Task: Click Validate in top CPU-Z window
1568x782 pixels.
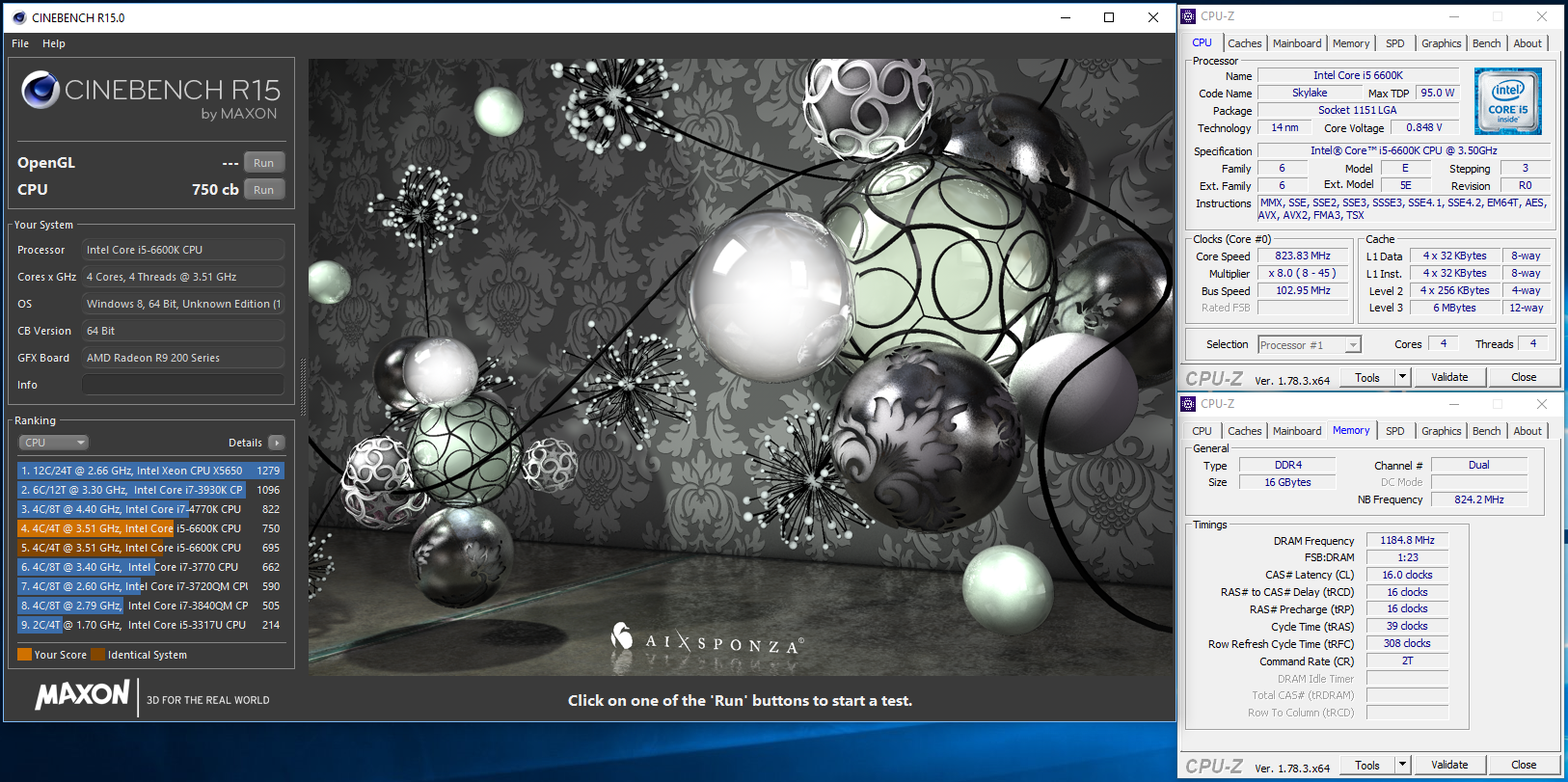Action: tap(1449, 377)
